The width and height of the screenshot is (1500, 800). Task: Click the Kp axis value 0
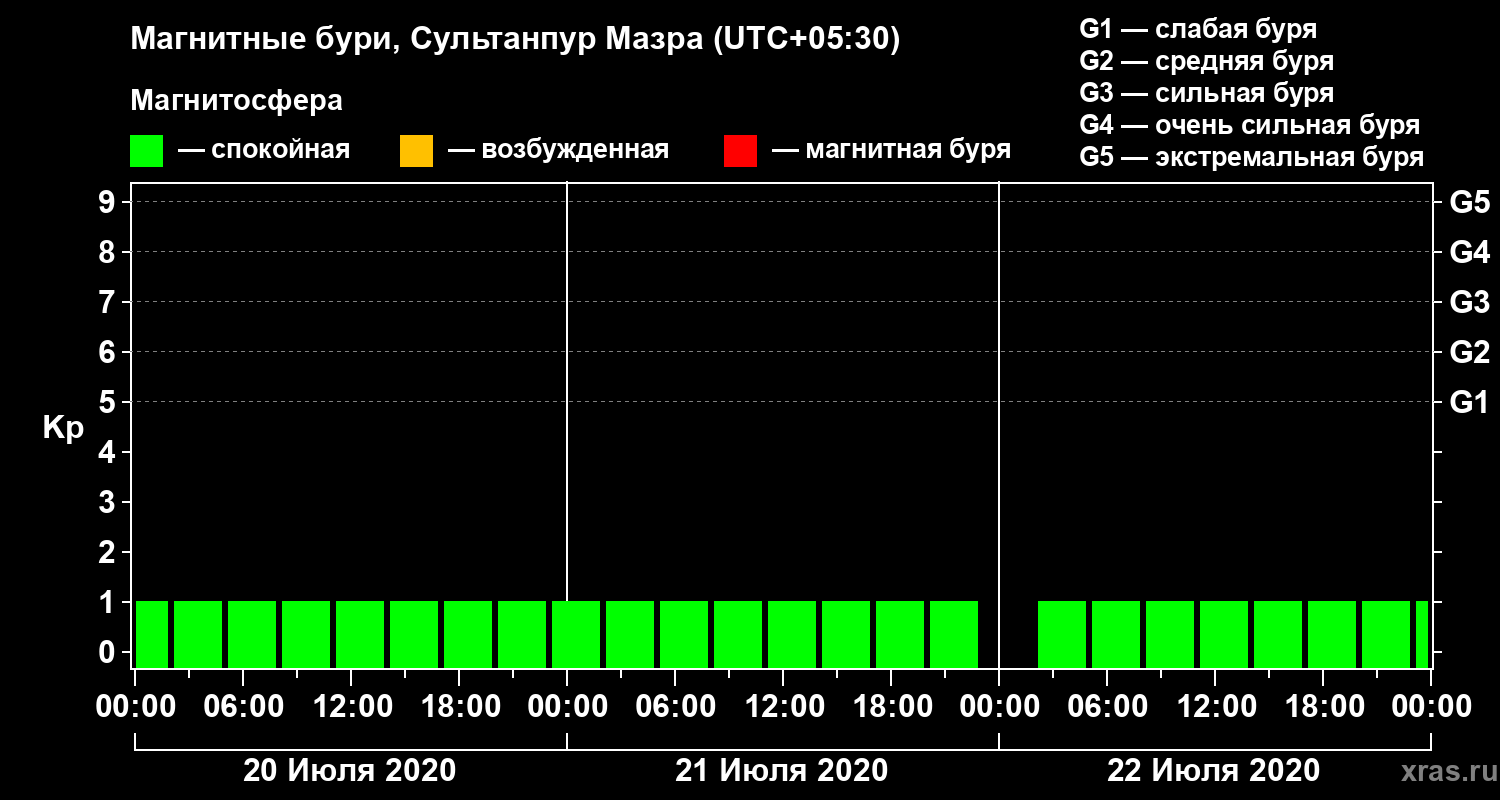109,652
